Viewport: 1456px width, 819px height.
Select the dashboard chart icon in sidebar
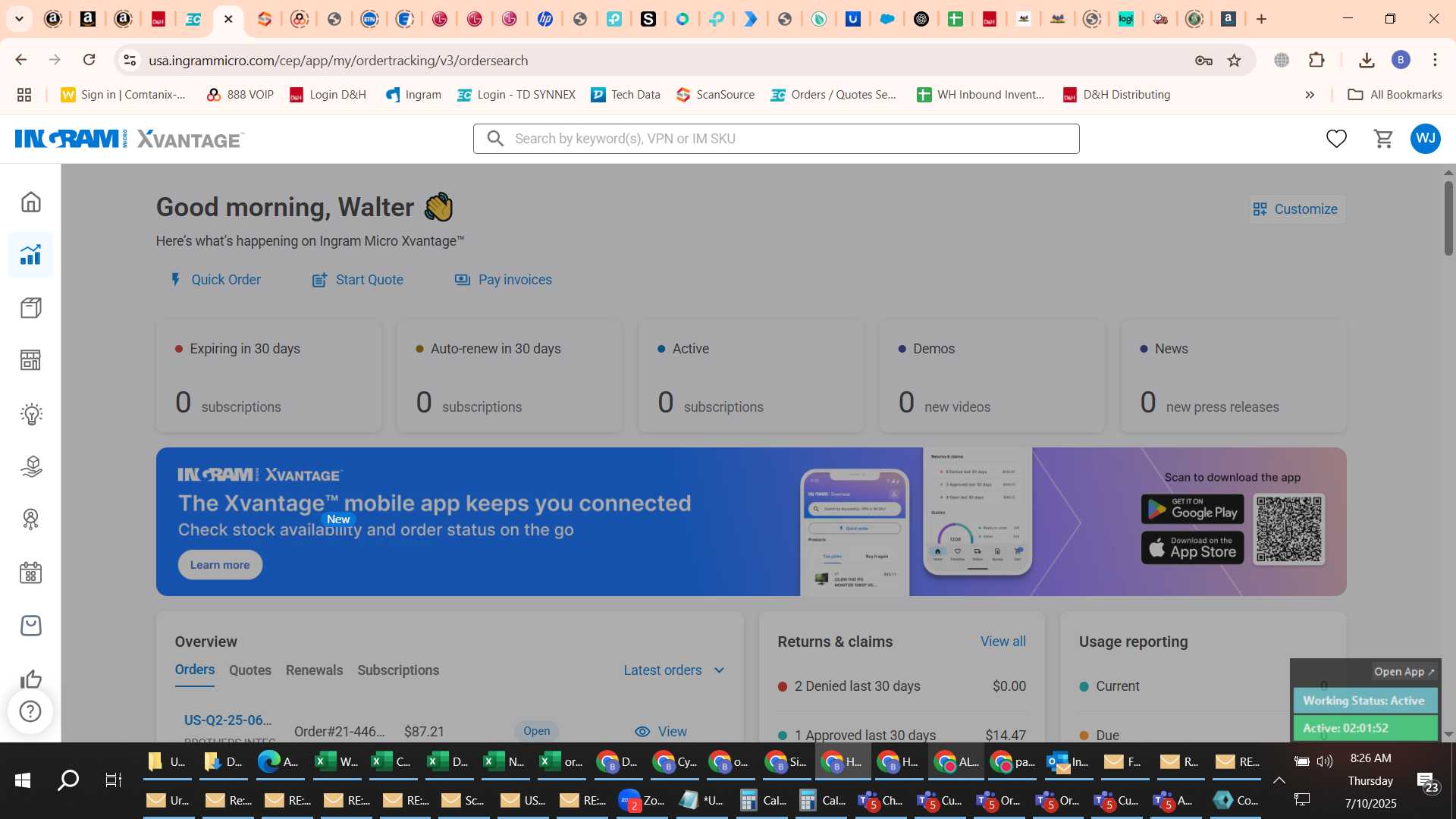(x=30, y=255)
